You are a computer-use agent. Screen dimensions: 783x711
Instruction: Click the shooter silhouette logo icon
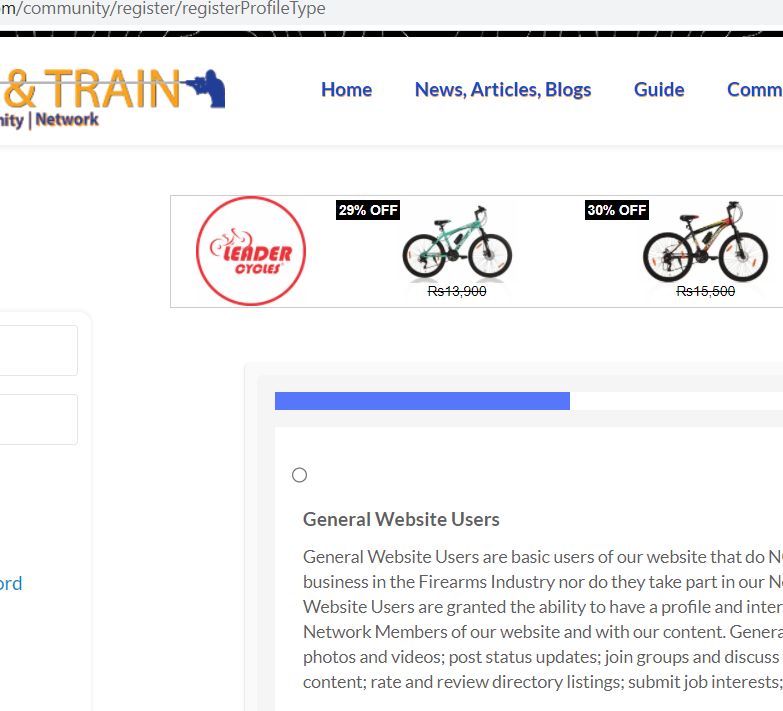[205, 88]
